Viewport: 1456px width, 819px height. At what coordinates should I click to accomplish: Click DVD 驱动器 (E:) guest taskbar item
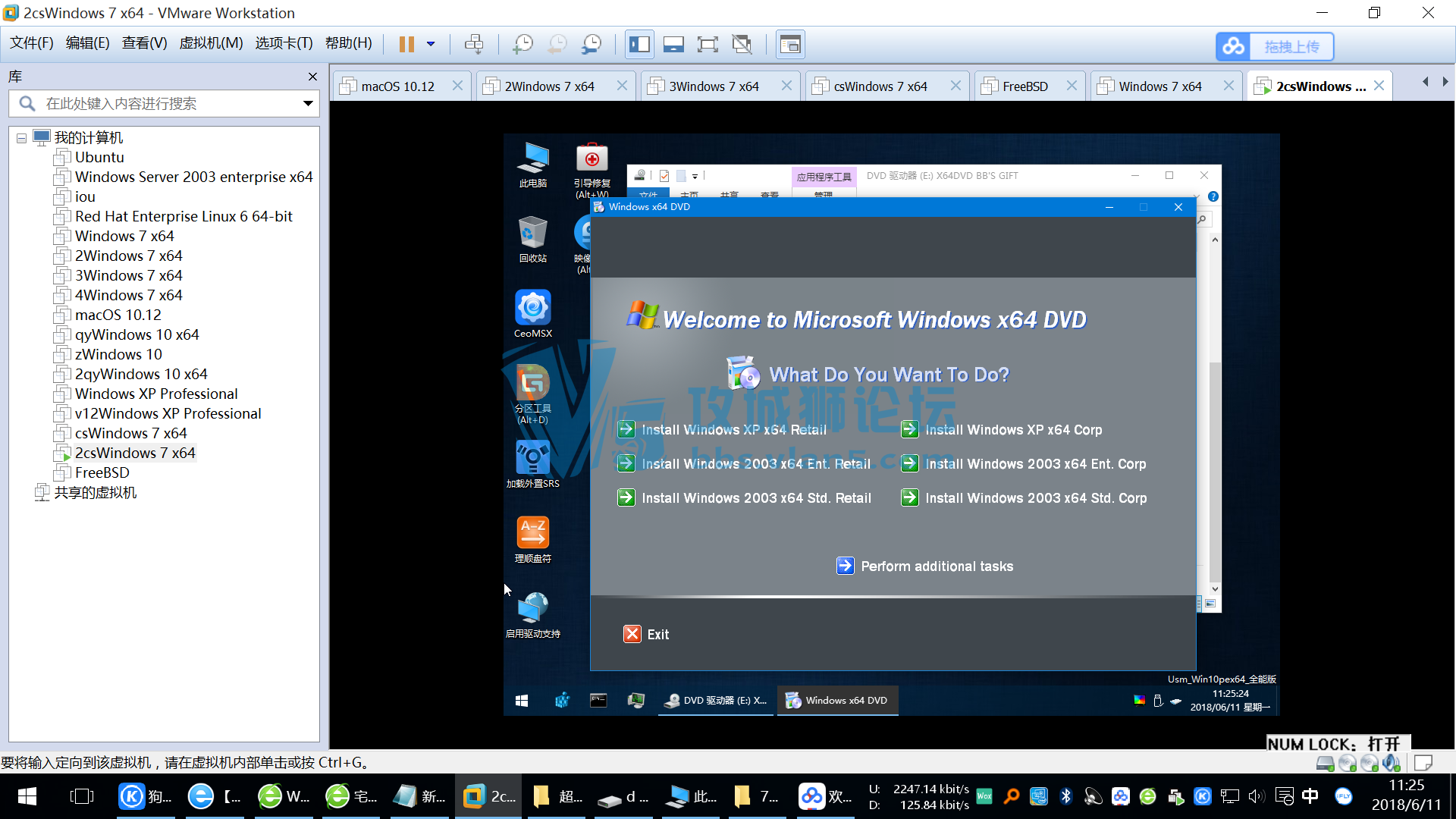[x=715, y=701]
